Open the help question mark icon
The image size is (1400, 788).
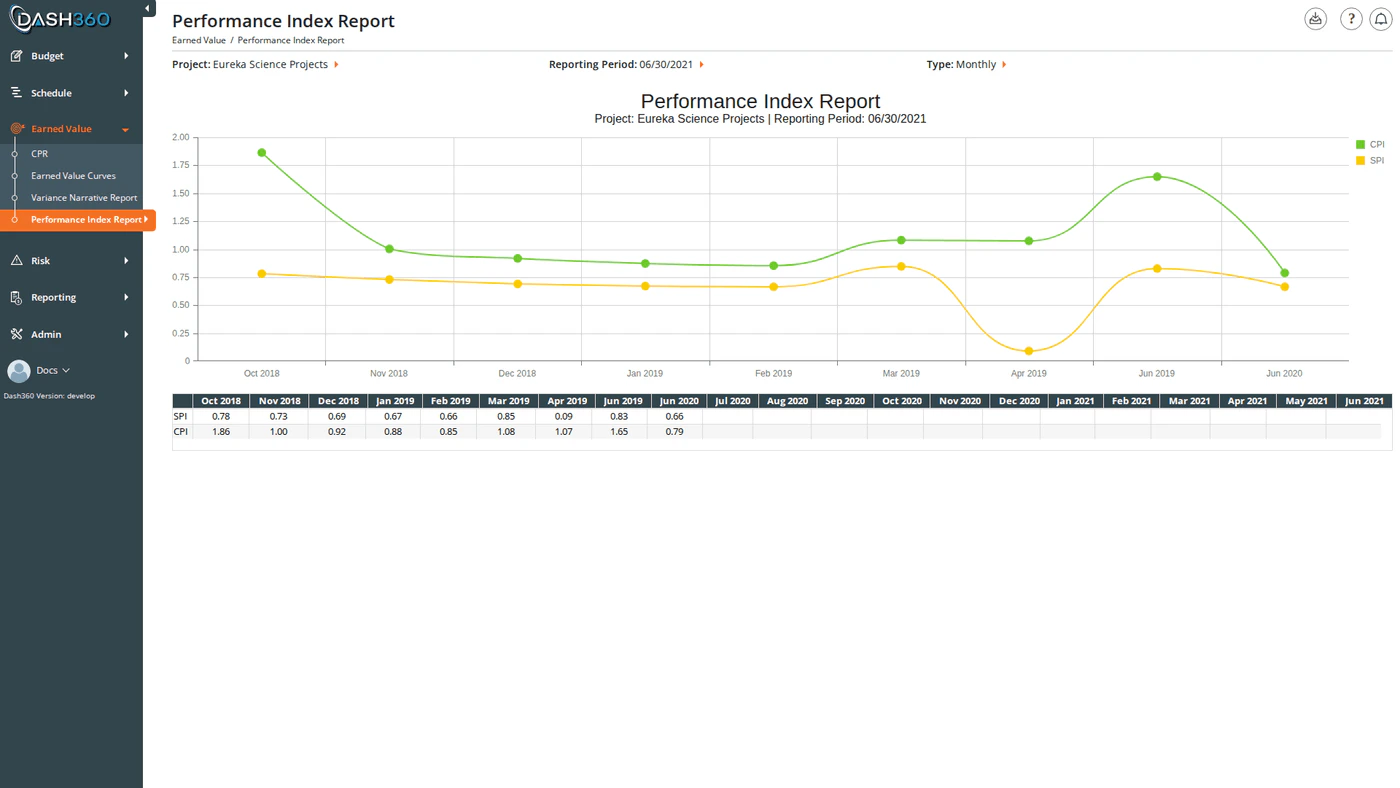[x=1350, y=18]
